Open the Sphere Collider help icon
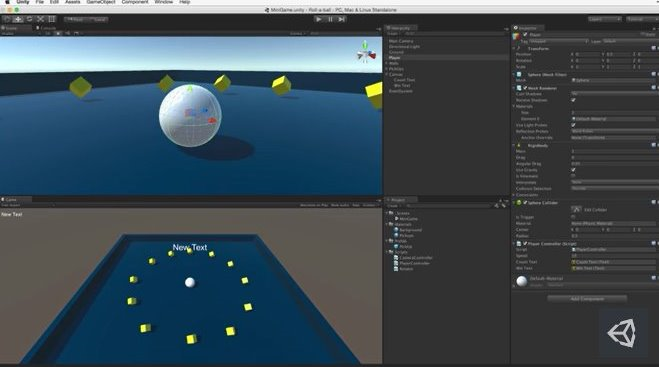Screen dimensions: 659x367 (x=654, y=202)
